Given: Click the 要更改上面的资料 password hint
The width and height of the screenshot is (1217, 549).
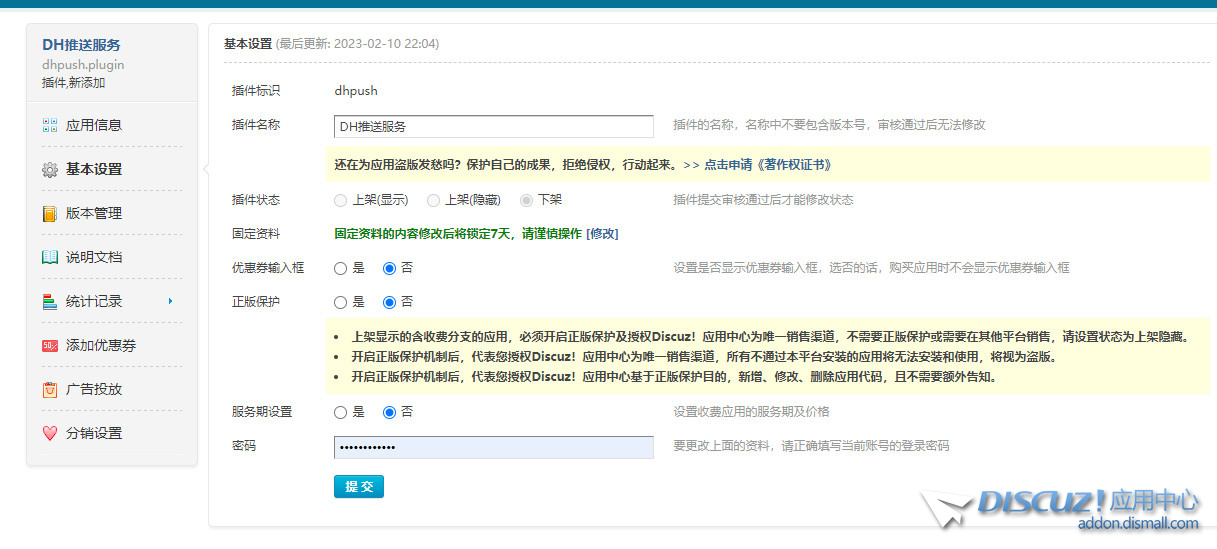Looking at the screenshot, I should 811,446.
